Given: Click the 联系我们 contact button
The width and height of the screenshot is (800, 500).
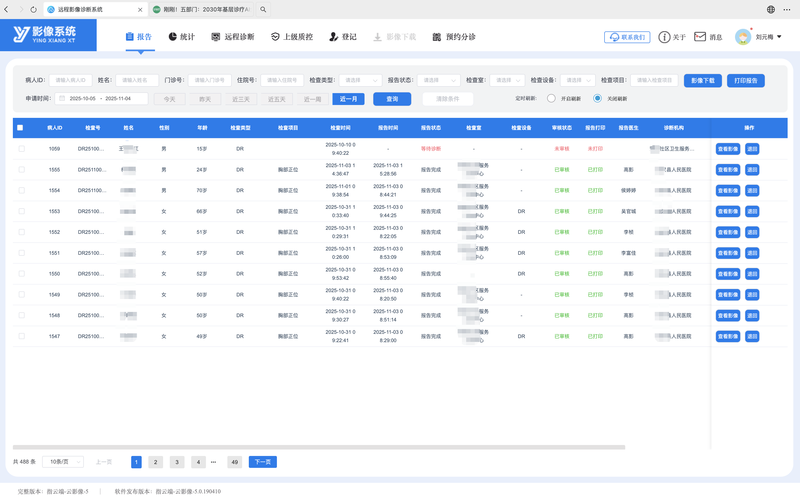Looking at the screenshot, I should [627, 37].
